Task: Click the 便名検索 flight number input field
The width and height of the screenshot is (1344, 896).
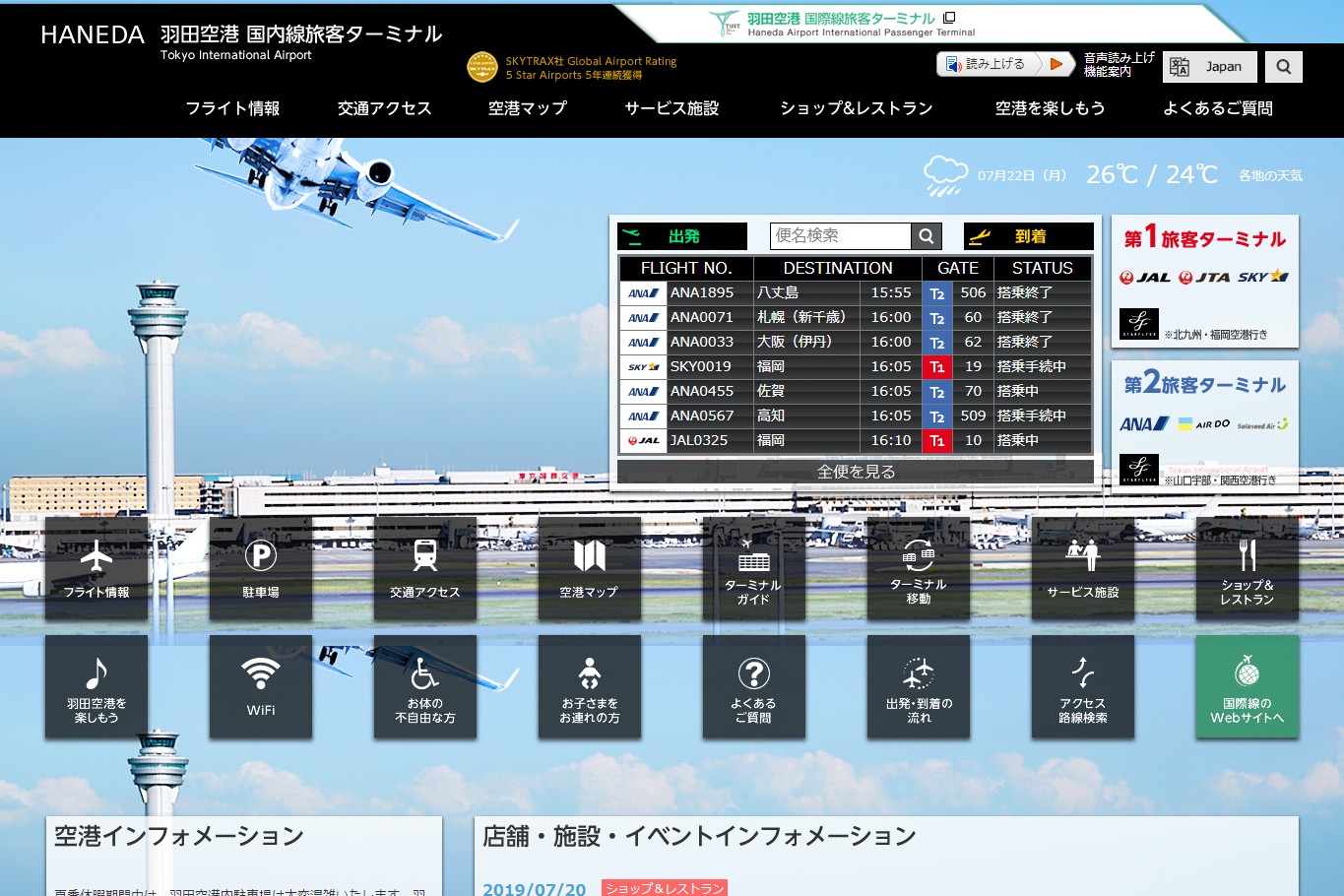Action: [841, 236]
